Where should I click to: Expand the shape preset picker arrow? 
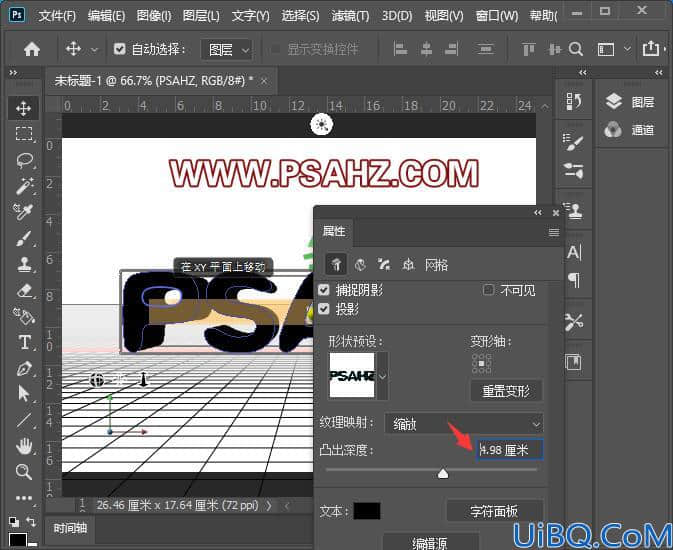[x=382, y=376]
